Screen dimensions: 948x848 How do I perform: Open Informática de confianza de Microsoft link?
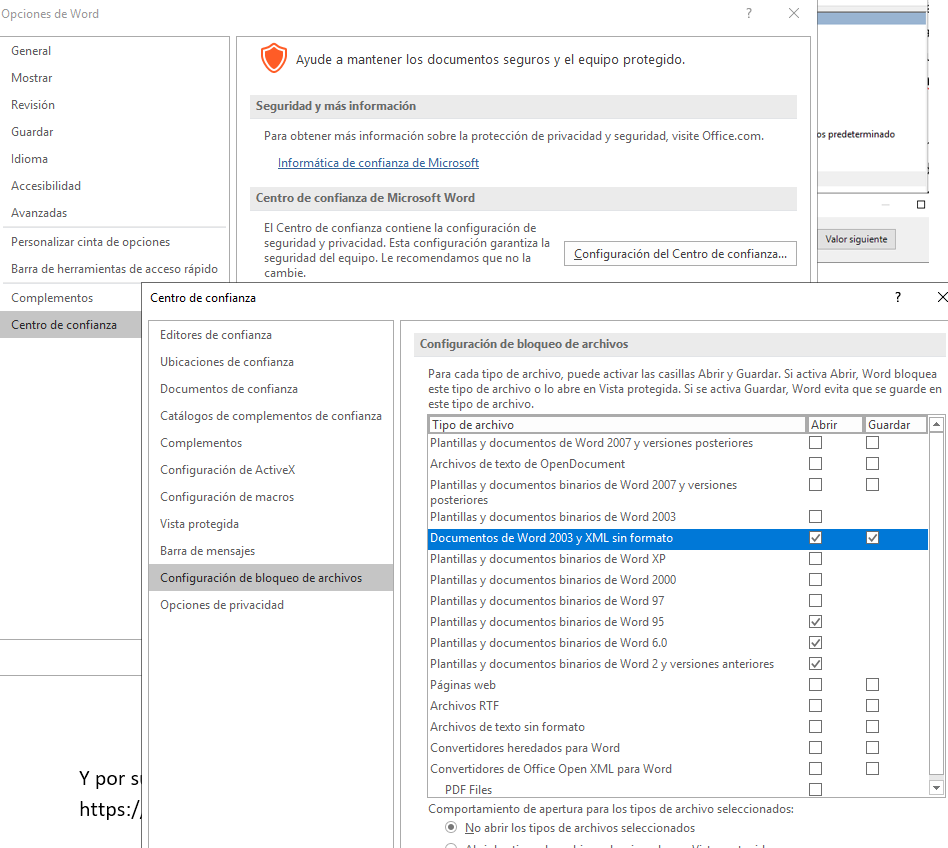coord(378,163)
